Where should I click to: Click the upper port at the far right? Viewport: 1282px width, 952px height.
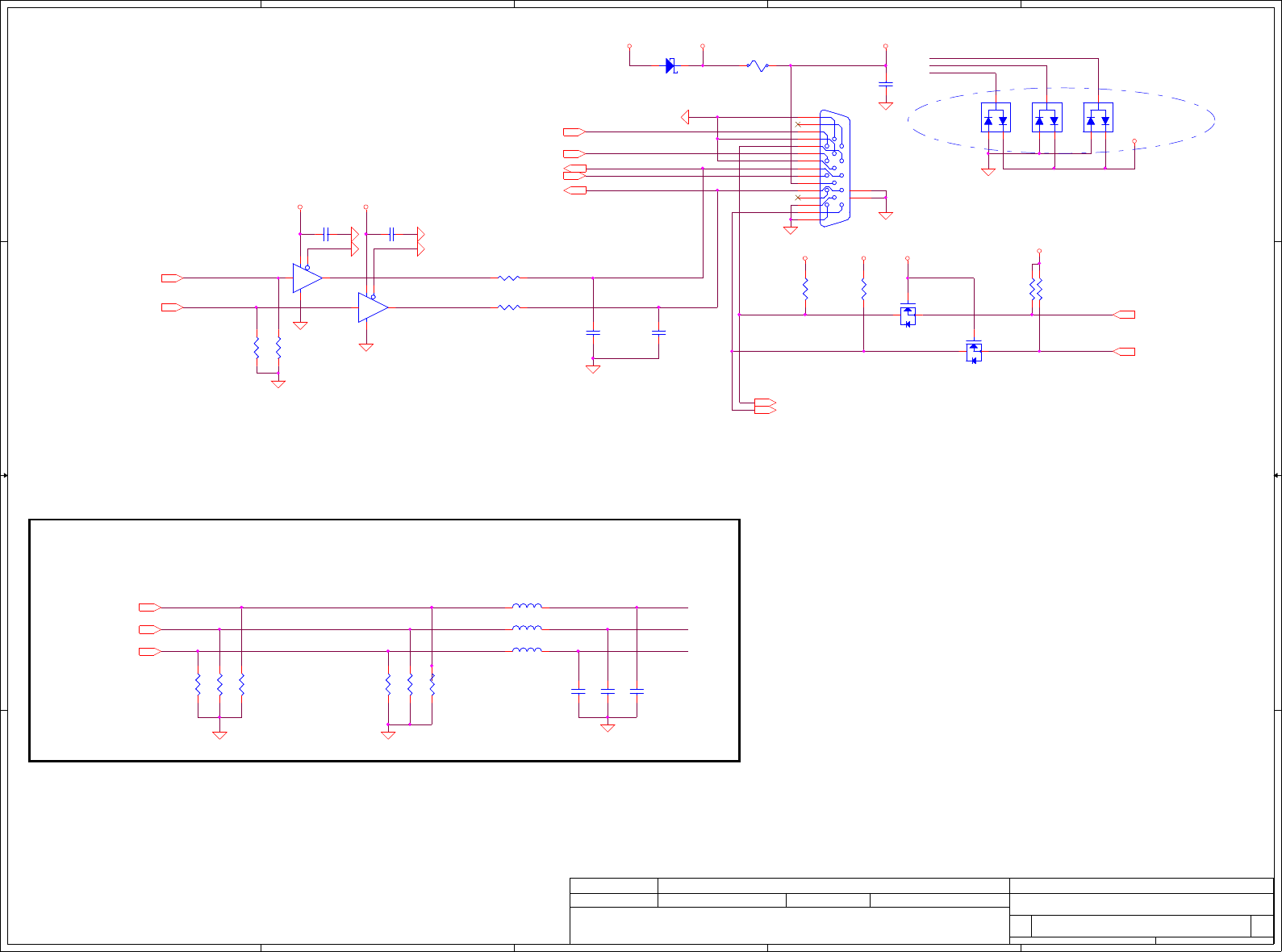1124,315
